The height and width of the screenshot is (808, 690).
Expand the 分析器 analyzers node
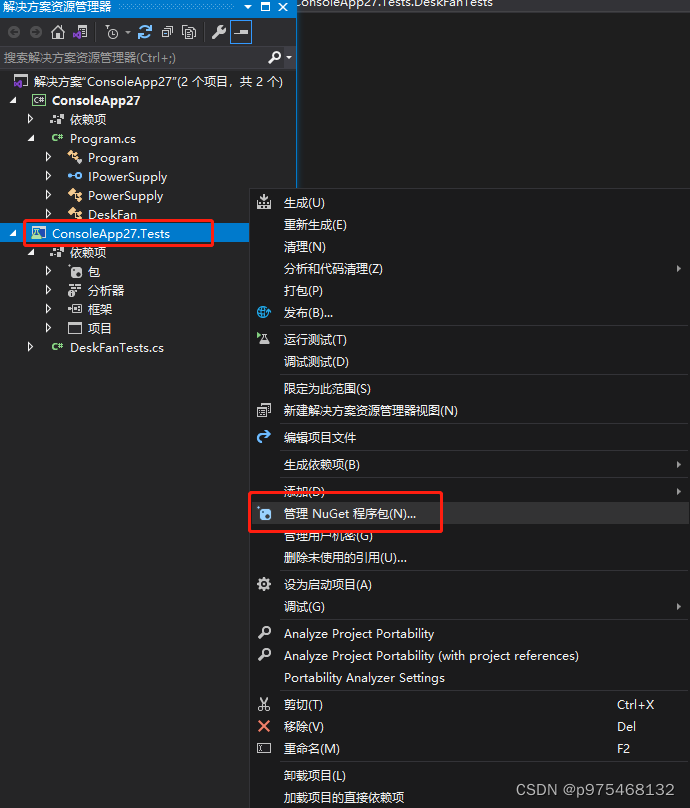coord(48,290)
